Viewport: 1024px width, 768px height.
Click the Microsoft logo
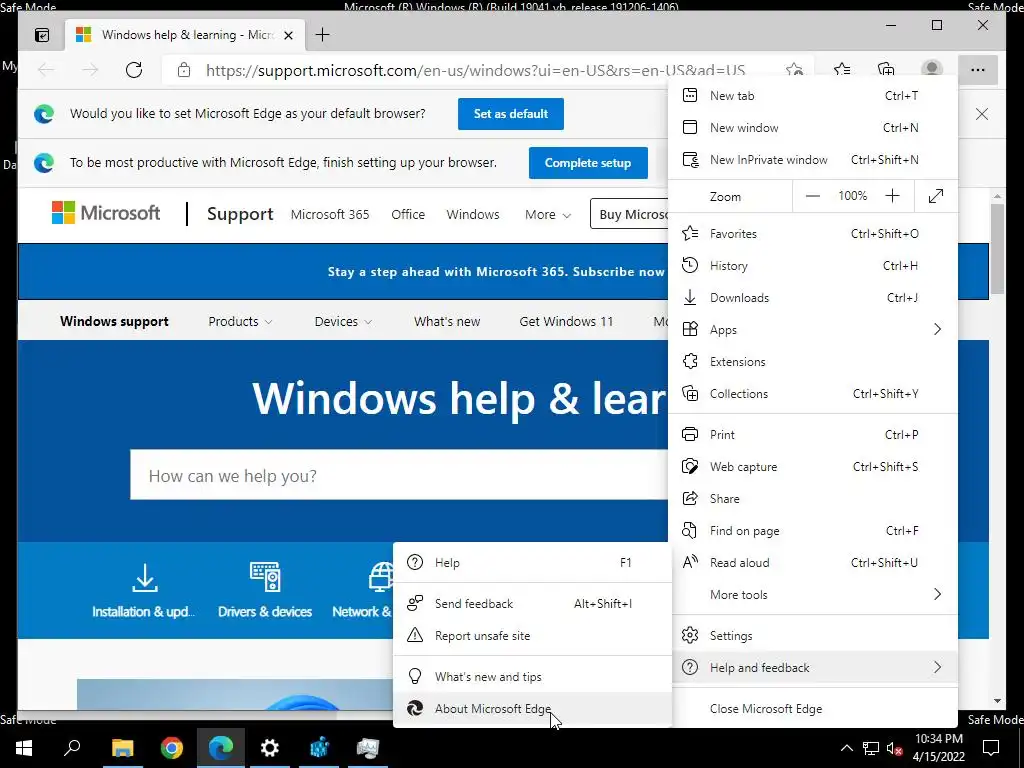click(x=106, y=213)
